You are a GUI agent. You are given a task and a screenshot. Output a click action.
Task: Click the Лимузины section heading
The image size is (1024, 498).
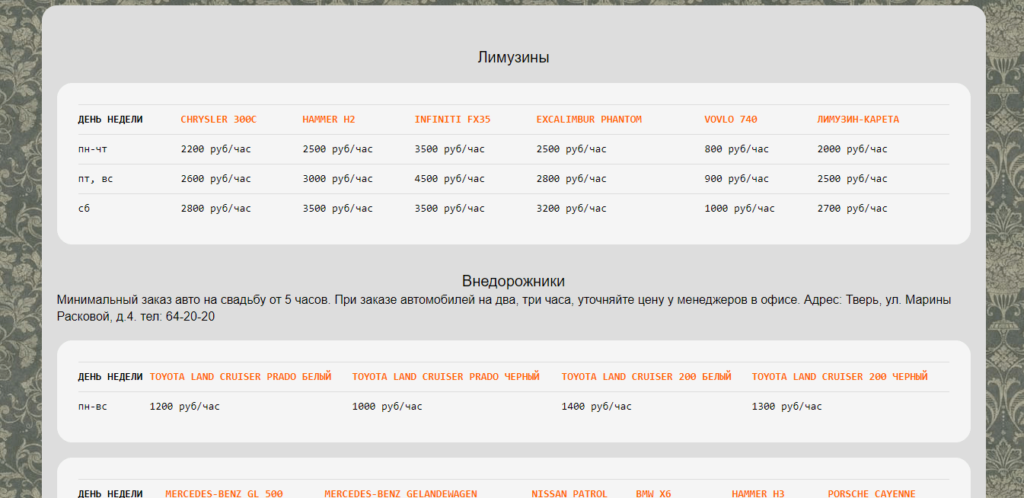pyautogui.click(x=513, y=58)
